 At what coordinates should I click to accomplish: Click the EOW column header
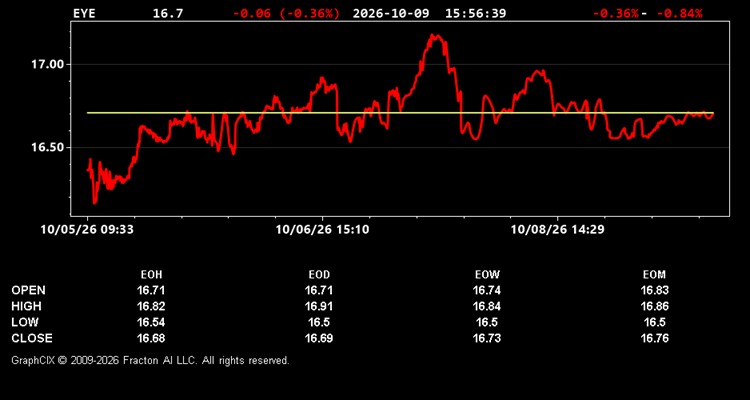[x=487, y=275]
